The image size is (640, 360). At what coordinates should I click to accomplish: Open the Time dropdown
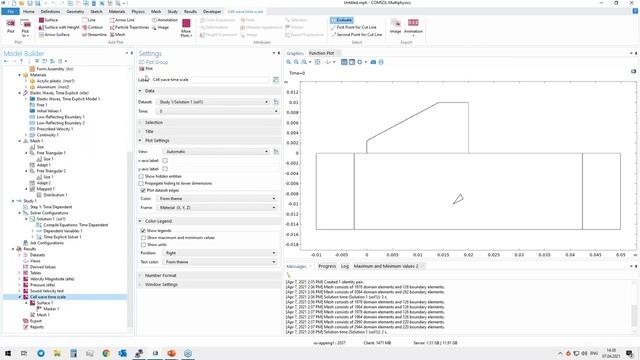point(218,111)
